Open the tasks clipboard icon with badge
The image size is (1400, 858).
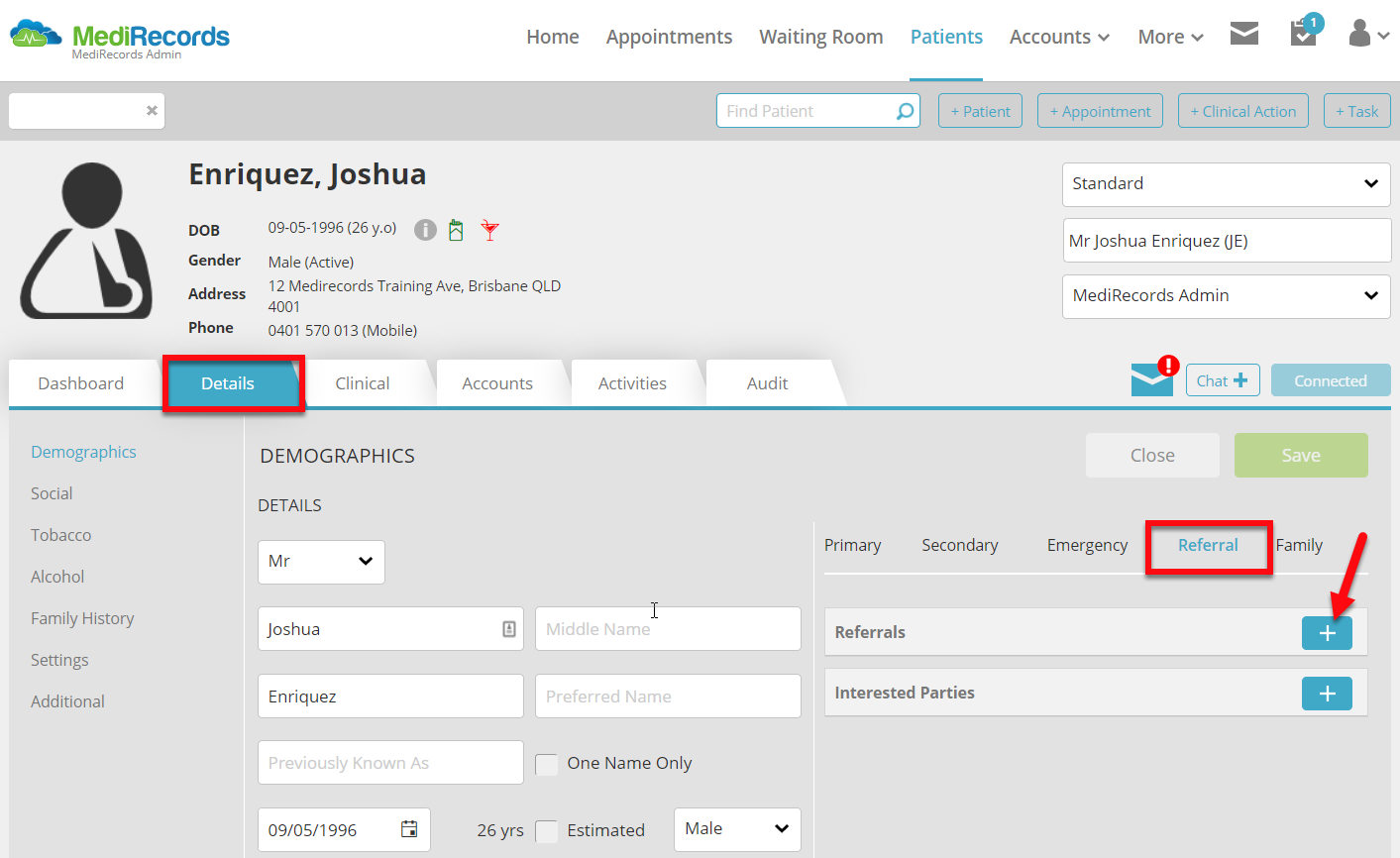pyautogui.click(x=1305, y=32)
